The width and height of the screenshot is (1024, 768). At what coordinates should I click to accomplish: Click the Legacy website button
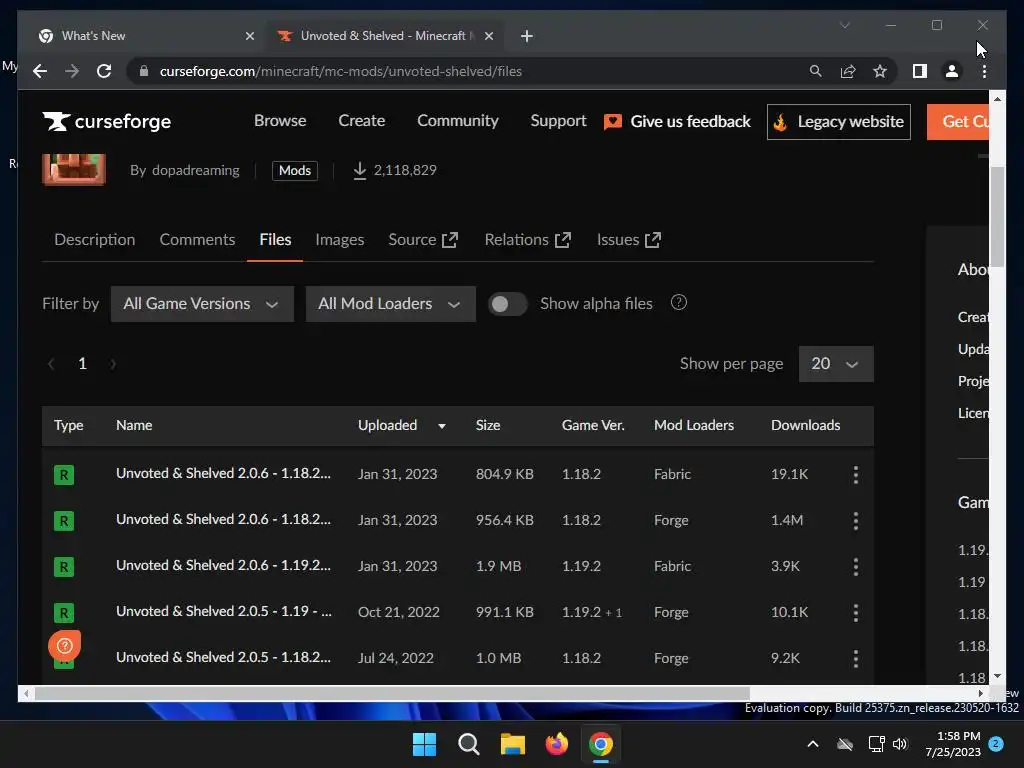pyautogui.click(x=839, y=121)
